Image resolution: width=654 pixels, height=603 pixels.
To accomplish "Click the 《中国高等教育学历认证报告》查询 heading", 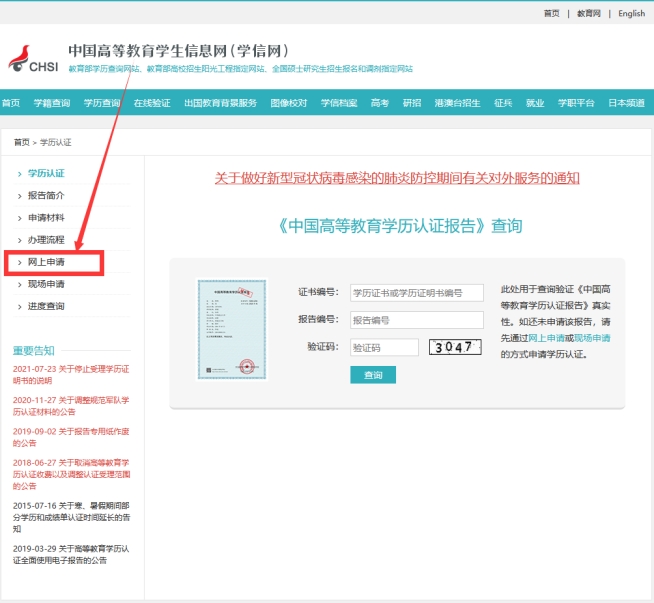I will click(400, 226).
